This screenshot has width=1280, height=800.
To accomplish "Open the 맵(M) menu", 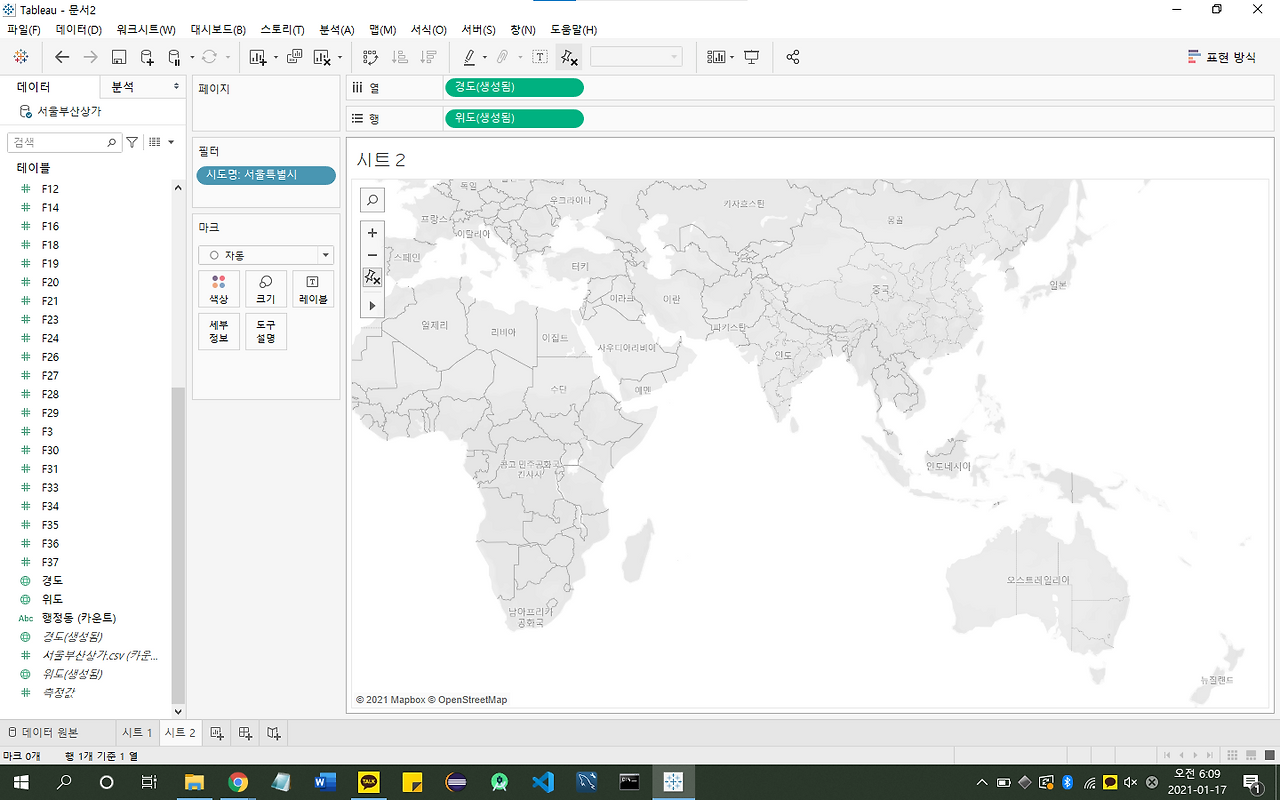I will click(383, 30).
